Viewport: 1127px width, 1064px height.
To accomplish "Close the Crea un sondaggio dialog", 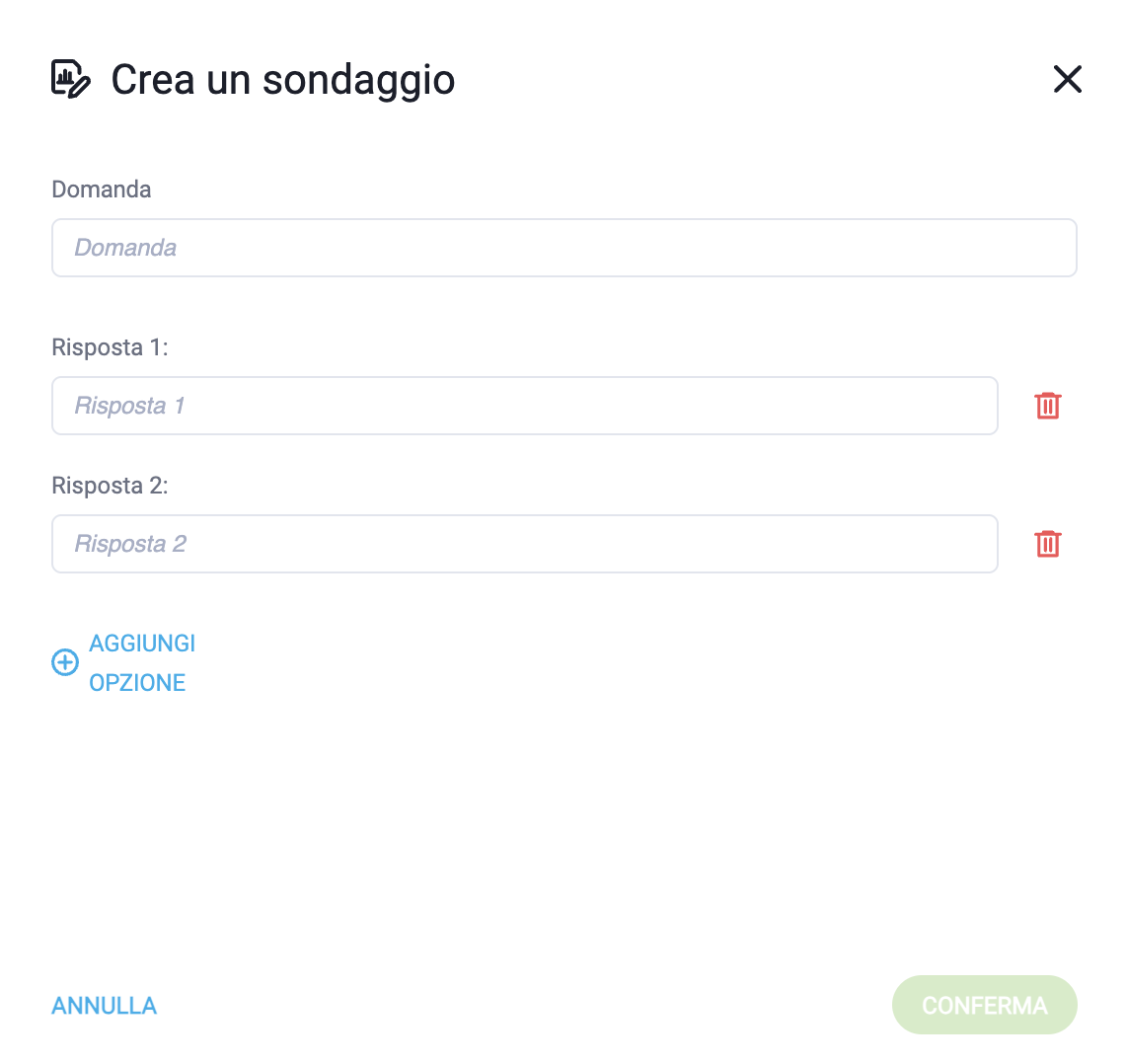I will pos(1067,79).
